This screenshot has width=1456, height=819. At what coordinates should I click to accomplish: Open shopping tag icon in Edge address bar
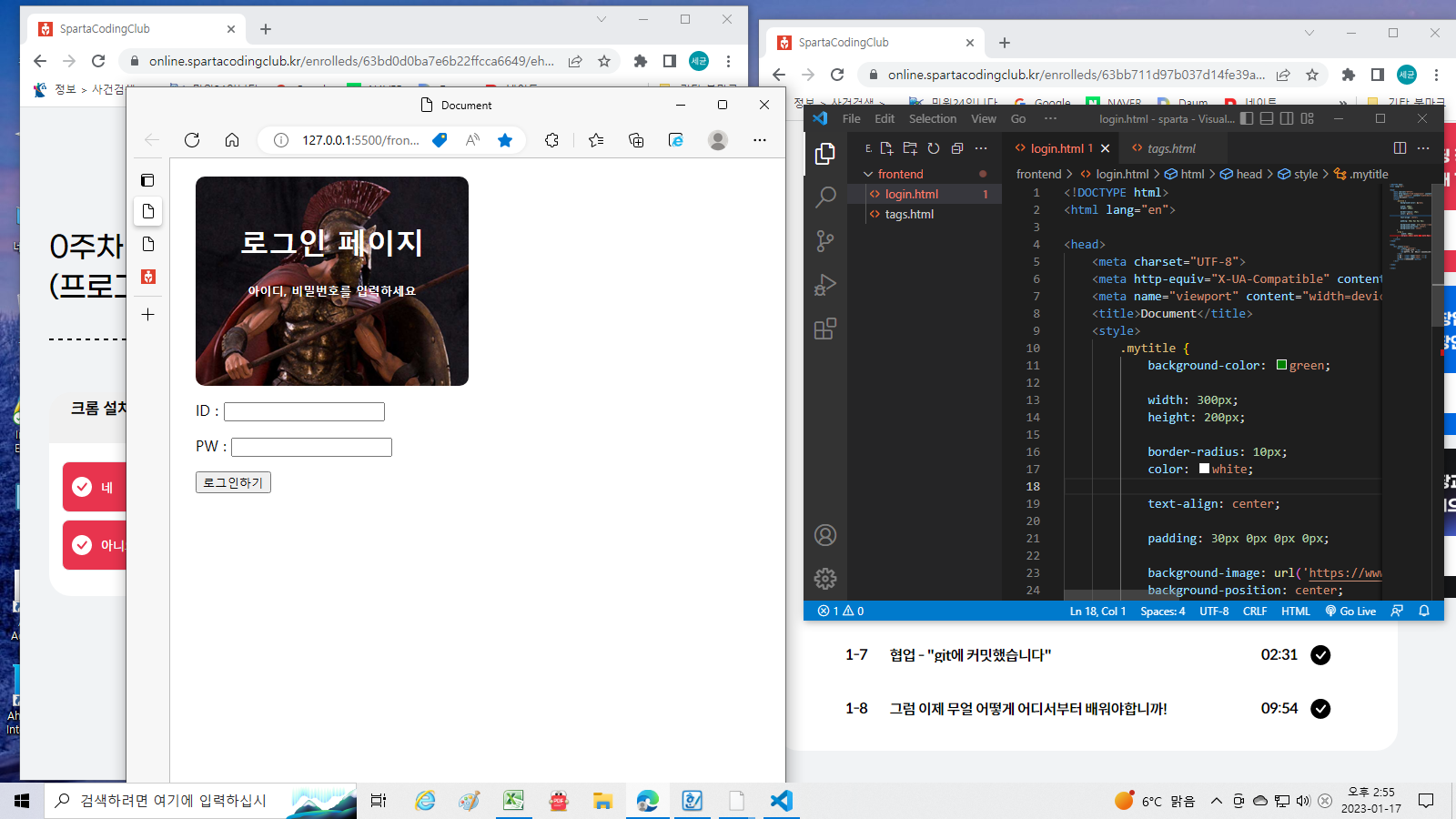point(440,140)
